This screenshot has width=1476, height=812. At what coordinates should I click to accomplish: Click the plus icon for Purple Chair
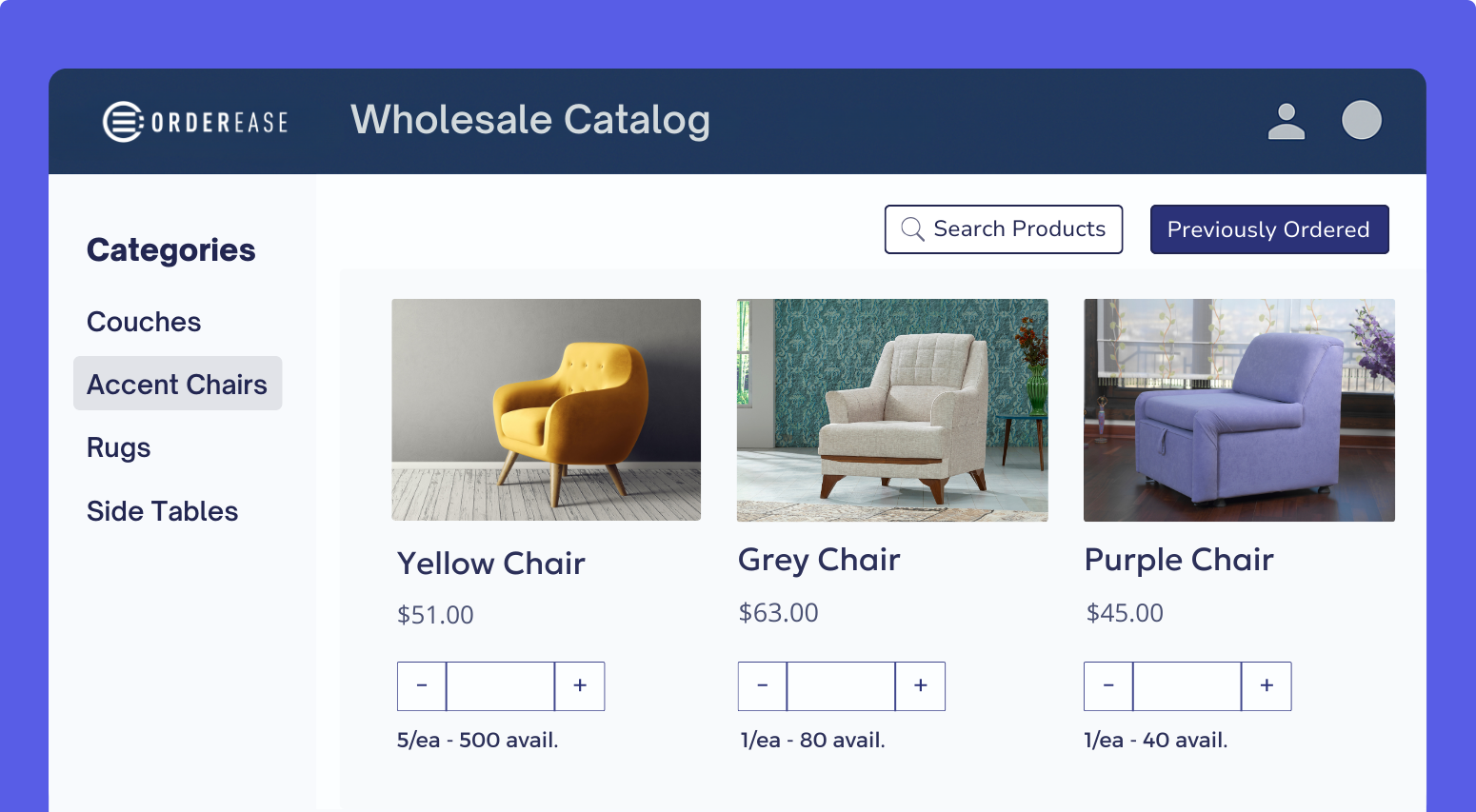tap(1267, 685)
